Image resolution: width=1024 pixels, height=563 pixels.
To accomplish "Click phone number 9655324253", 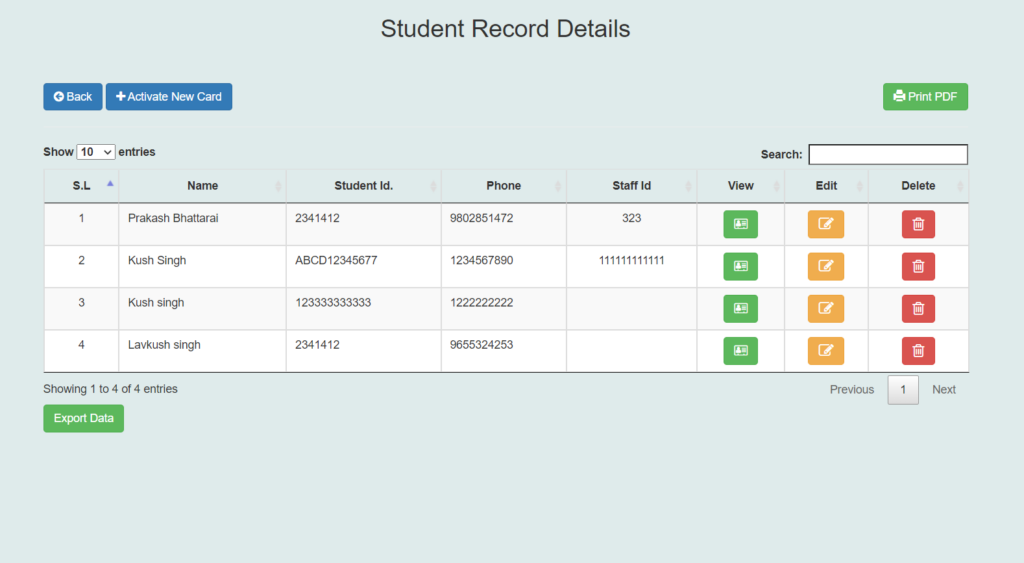I will (481, 345).
